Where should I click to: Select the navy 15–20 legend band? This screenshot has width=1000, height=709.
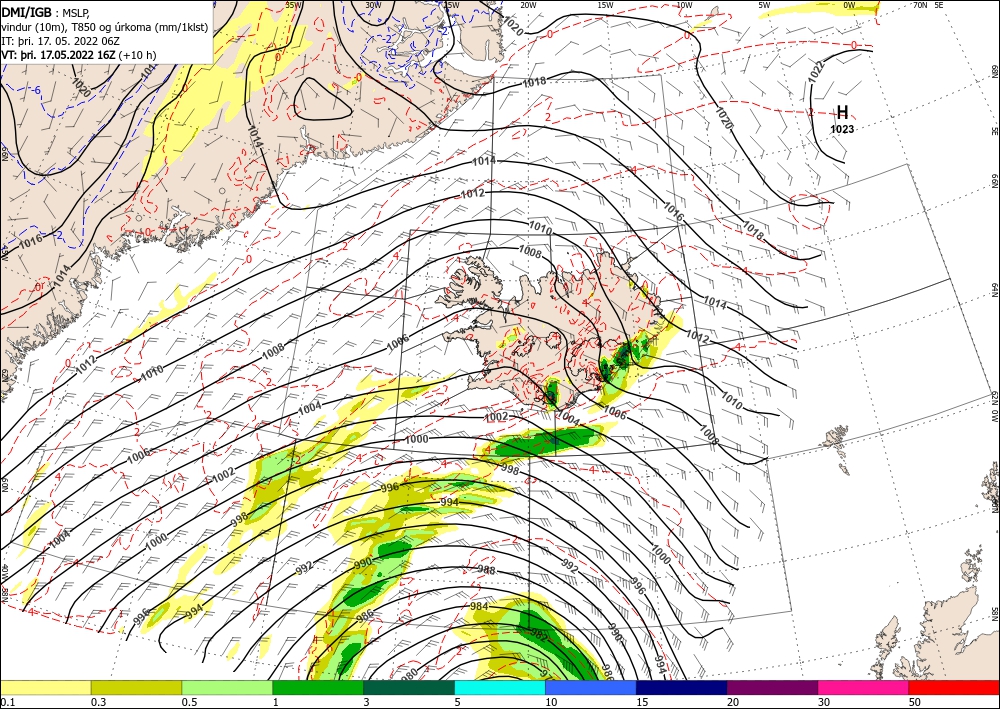click(682, 688)
